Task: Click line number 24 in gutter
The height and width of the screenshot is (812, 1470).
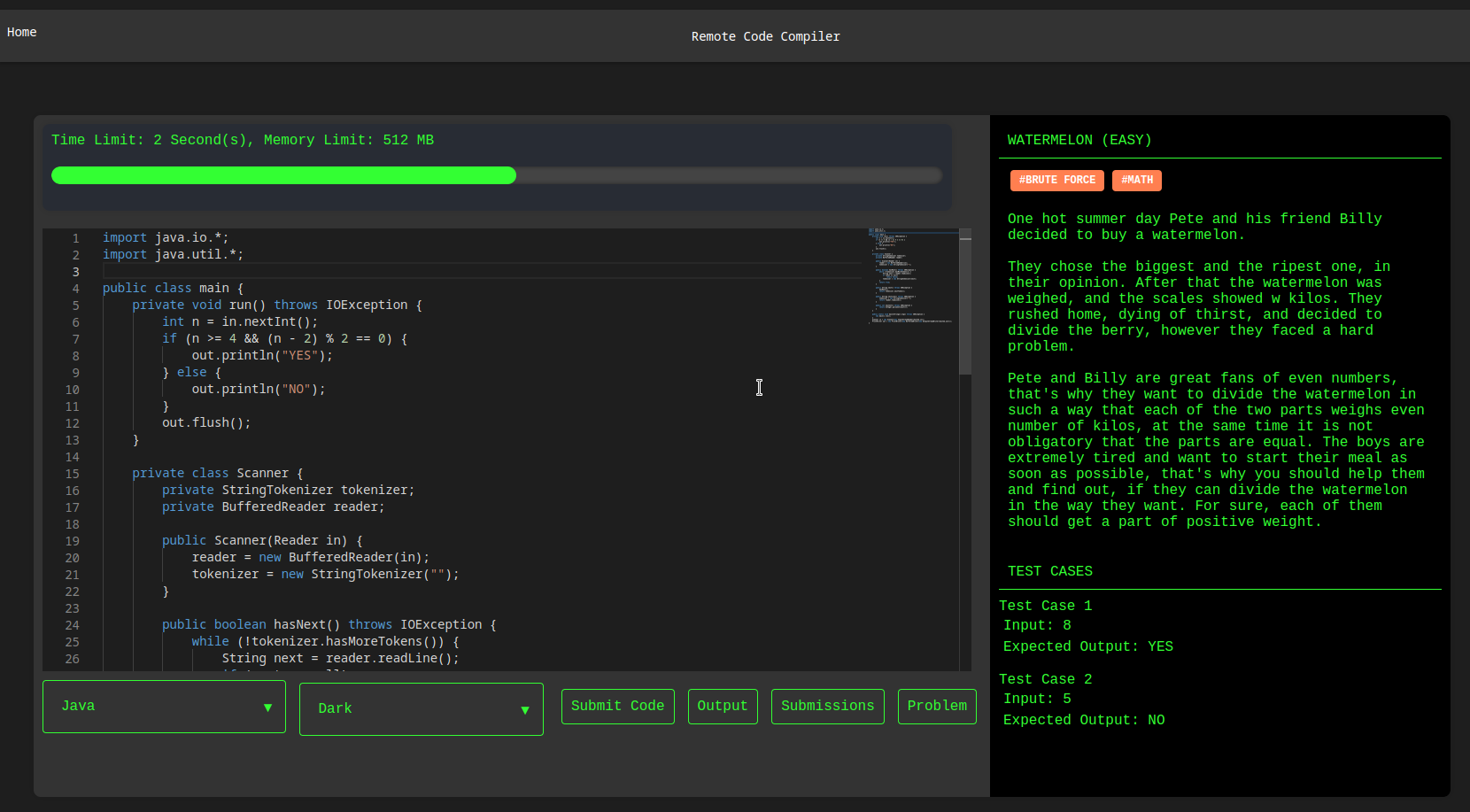Action: (x=72, y=625)
